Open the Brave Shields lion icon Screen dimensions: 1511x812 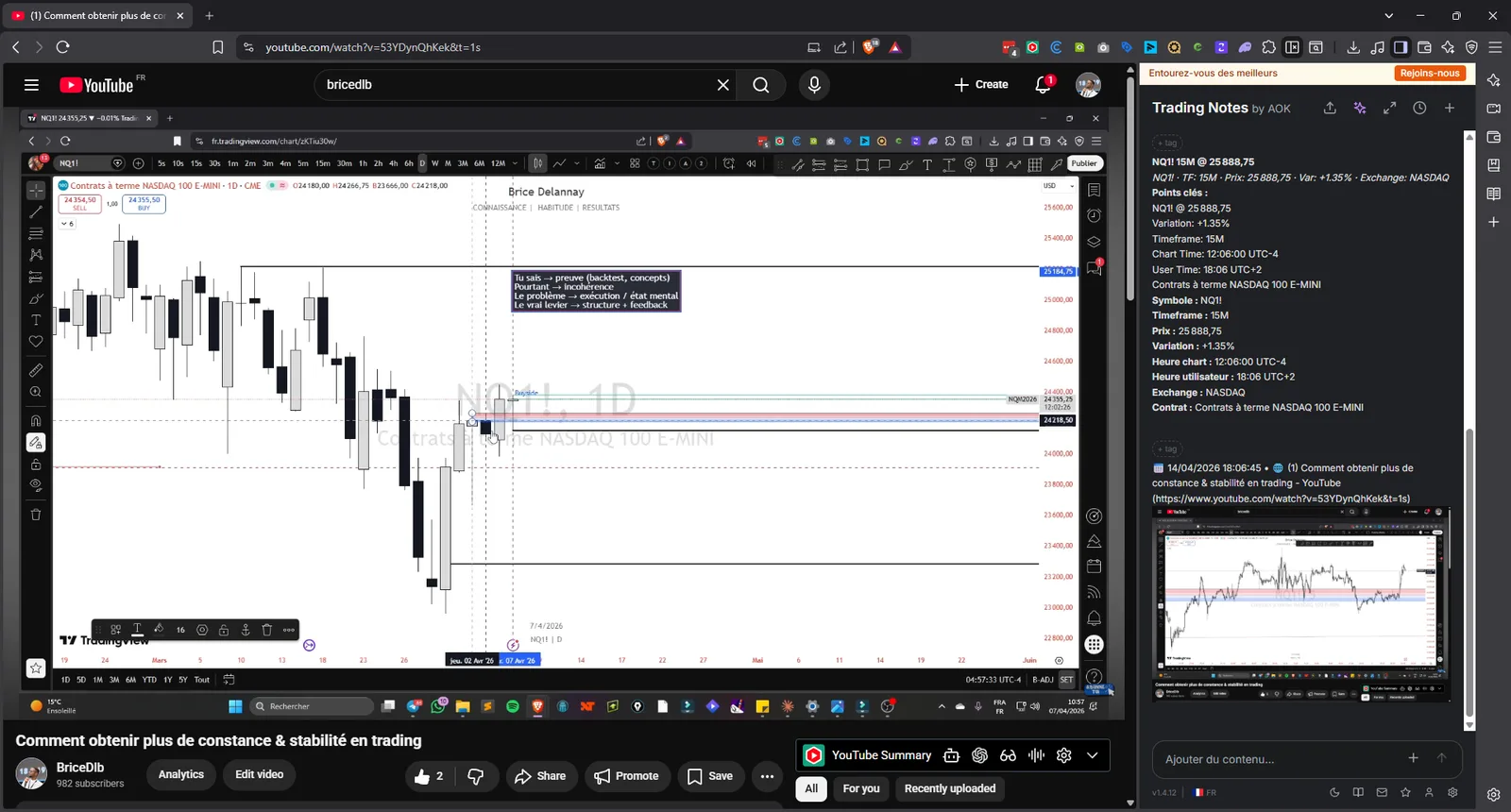tap(870, 47)
